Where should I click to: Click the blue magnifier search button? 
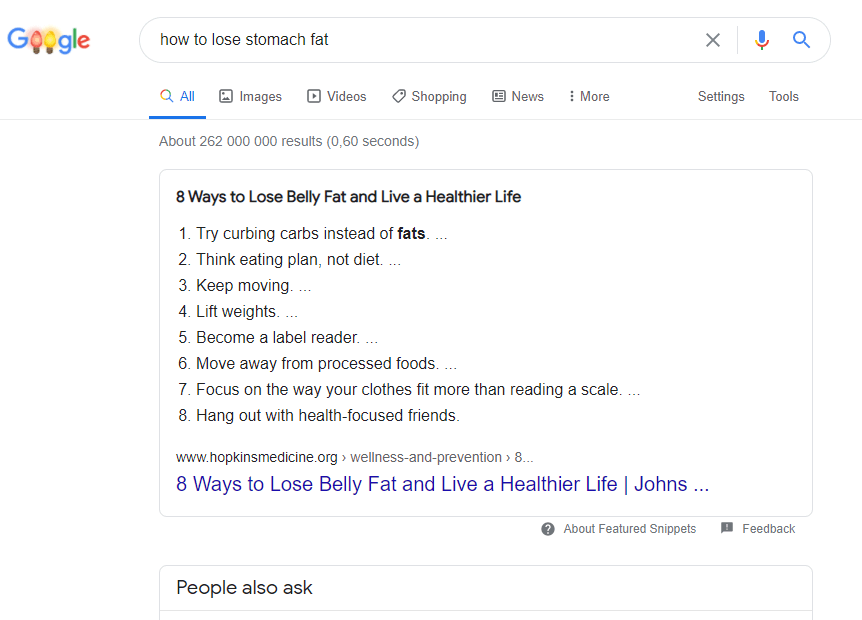coord(801,40)
